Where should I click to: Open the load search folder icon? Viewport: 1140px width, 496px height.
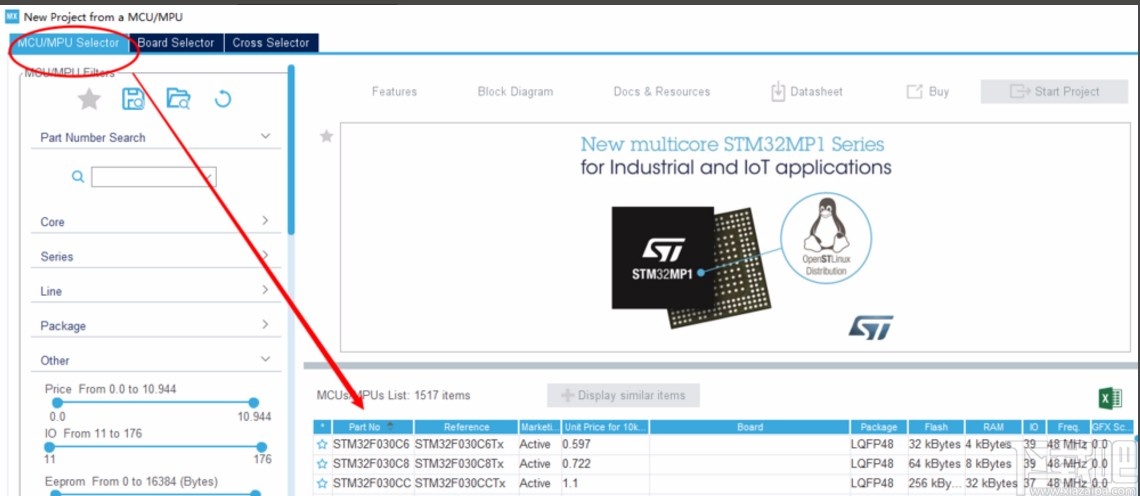tap(178, 98)
